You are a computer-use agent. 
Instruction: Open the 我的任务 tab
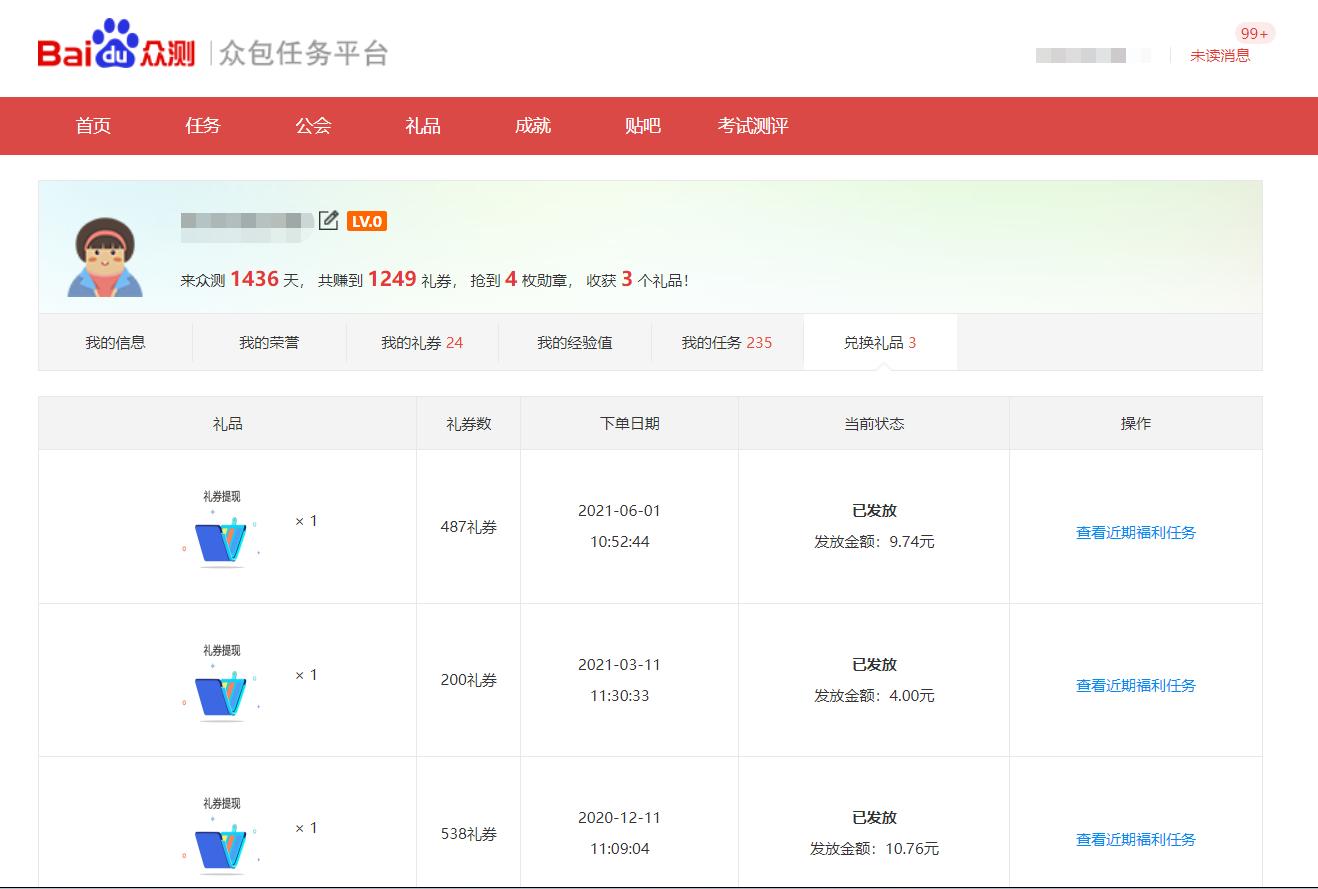pyautogui.click(x=727, y=343)
